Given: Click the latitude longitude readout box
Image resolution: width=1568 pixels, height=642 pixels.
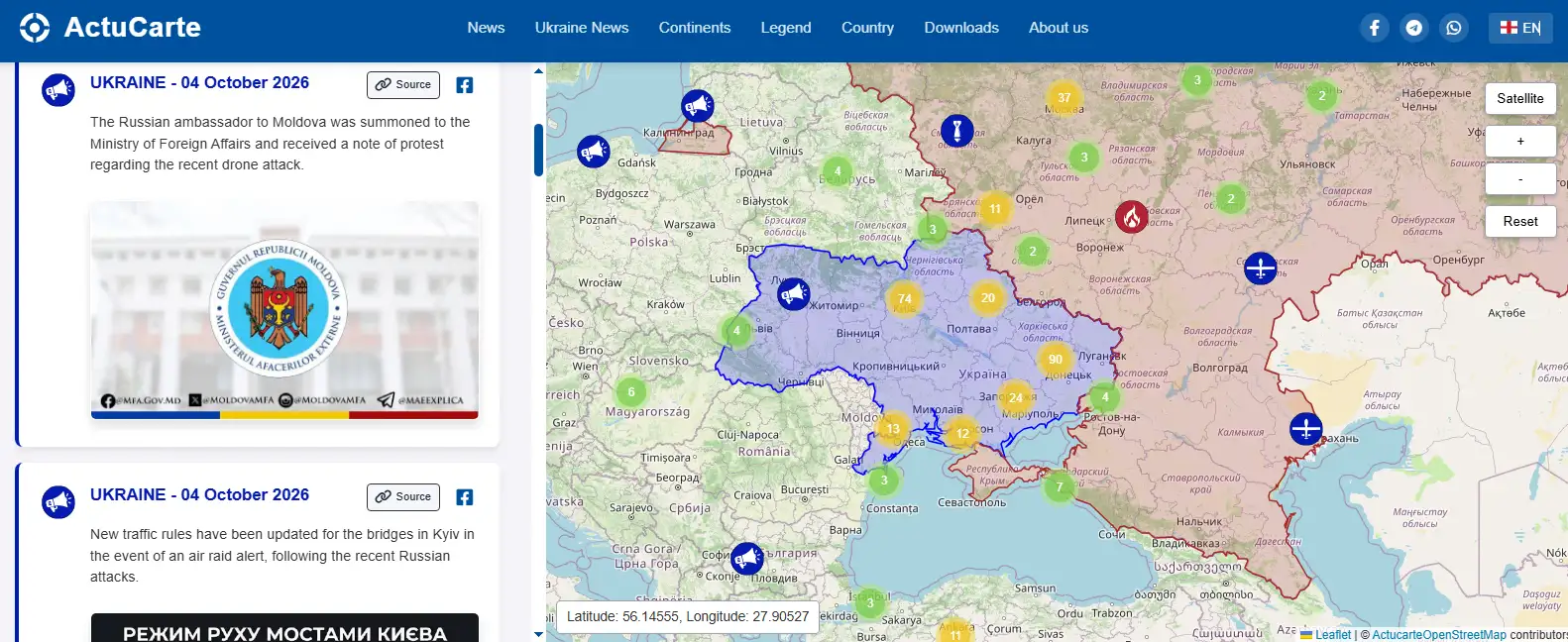Looking at the screenshot, I should click(x=688, y=616).
